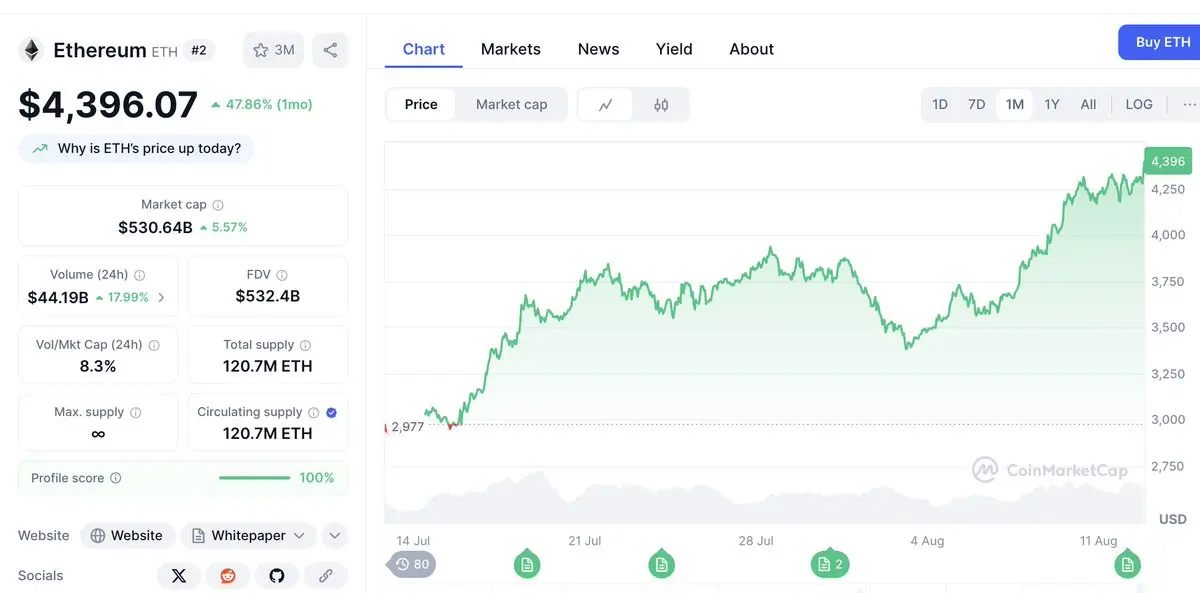Image resolution: width=1200 pixels, height=593 pixels.
Task: Expand more website links chevron
Action: point(335,536)
